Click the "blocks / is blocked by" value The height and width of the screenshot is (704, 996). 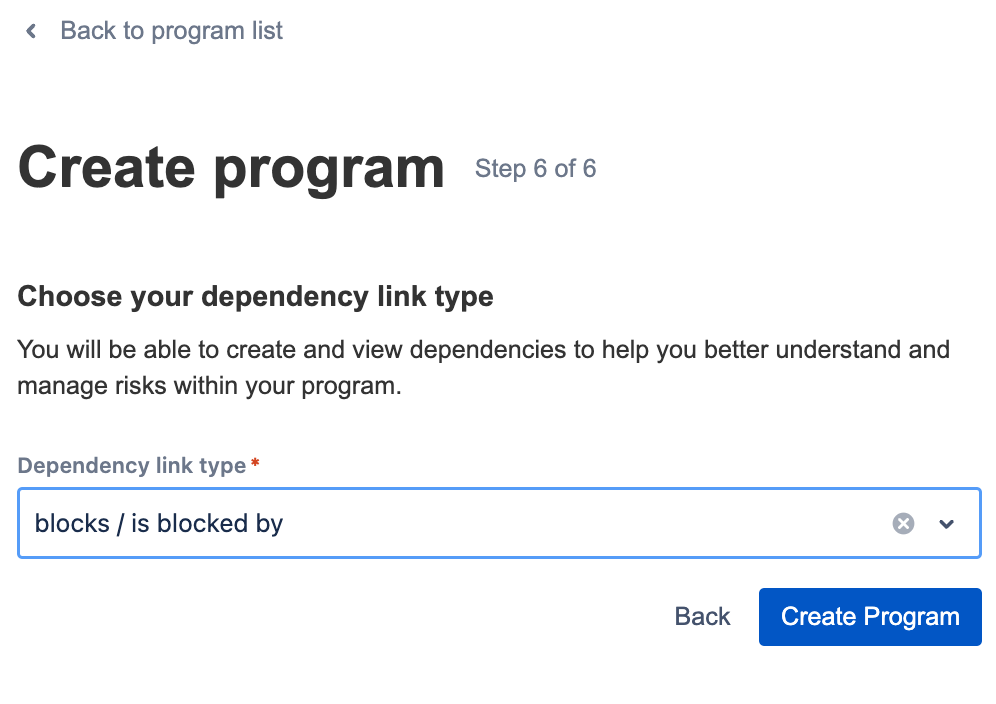click(159, 523)
